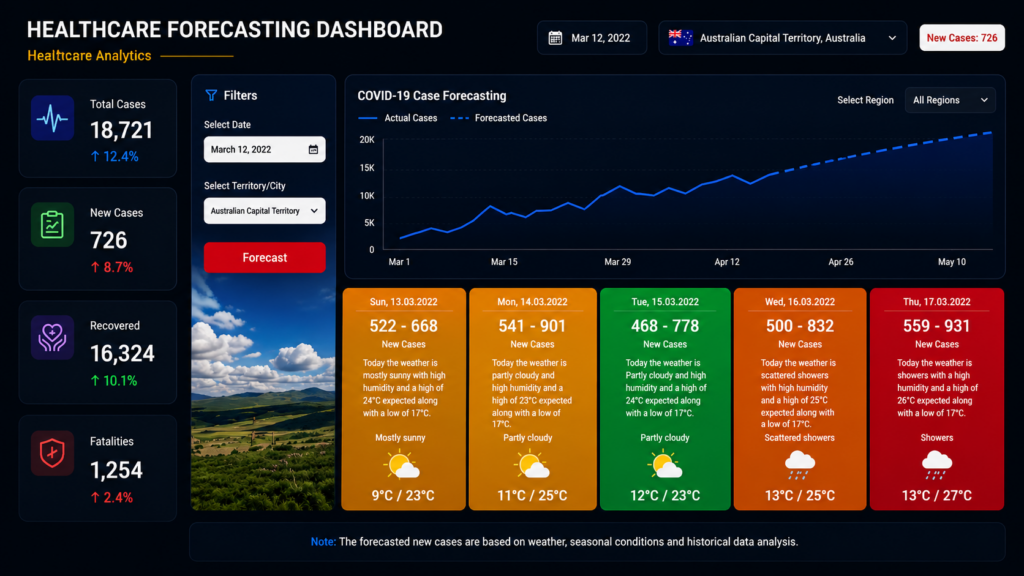Click the 522 - 668 new cases range
1024x576 pixels.
pos(404,326)
